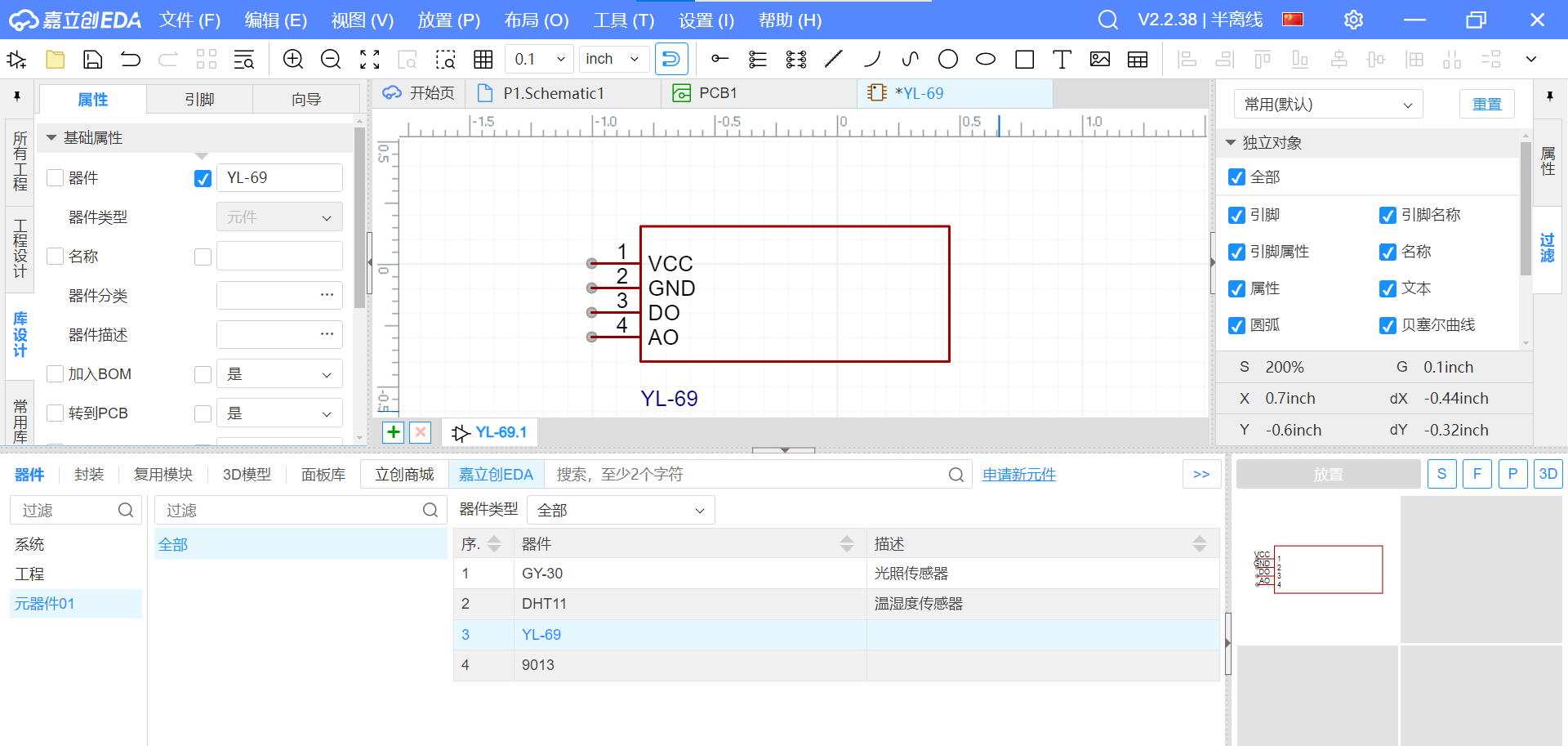Image resolution: width=1568 pixels, height=746 pixels.
Task: Click the 申请新元件 link
Action: coord(1019,474)
